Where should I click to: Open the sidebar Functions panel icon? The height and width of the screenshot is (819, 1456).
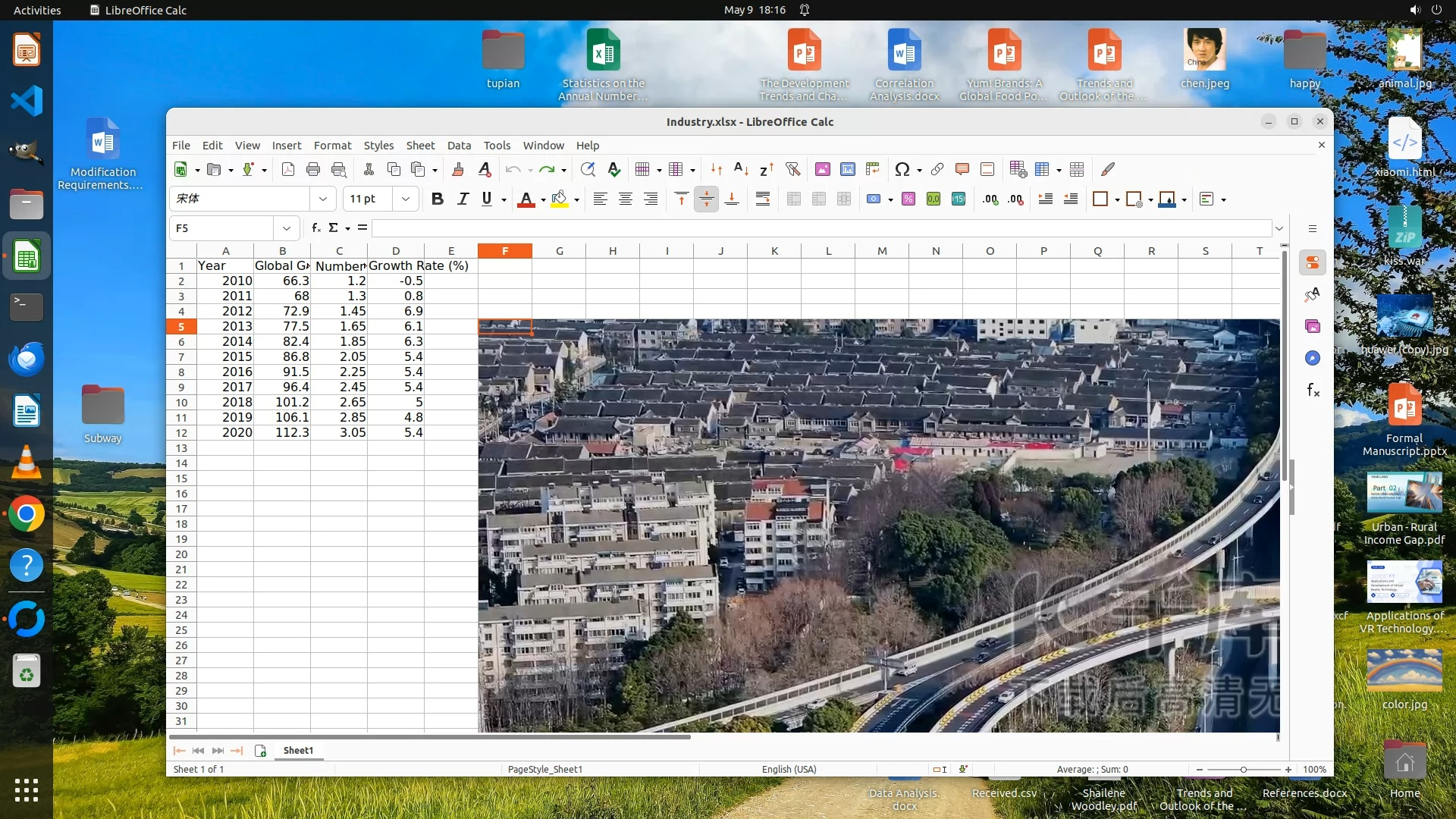(x=1313, y=390)
